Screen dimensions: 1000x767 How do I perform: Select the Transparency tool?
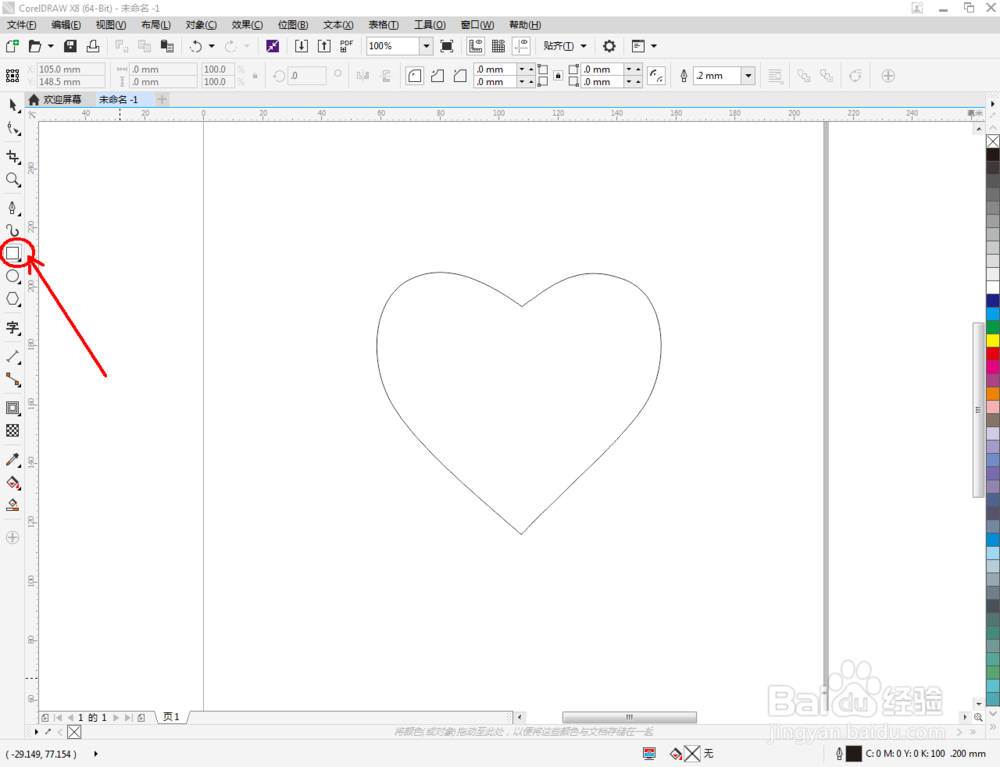tap(13, 430)
